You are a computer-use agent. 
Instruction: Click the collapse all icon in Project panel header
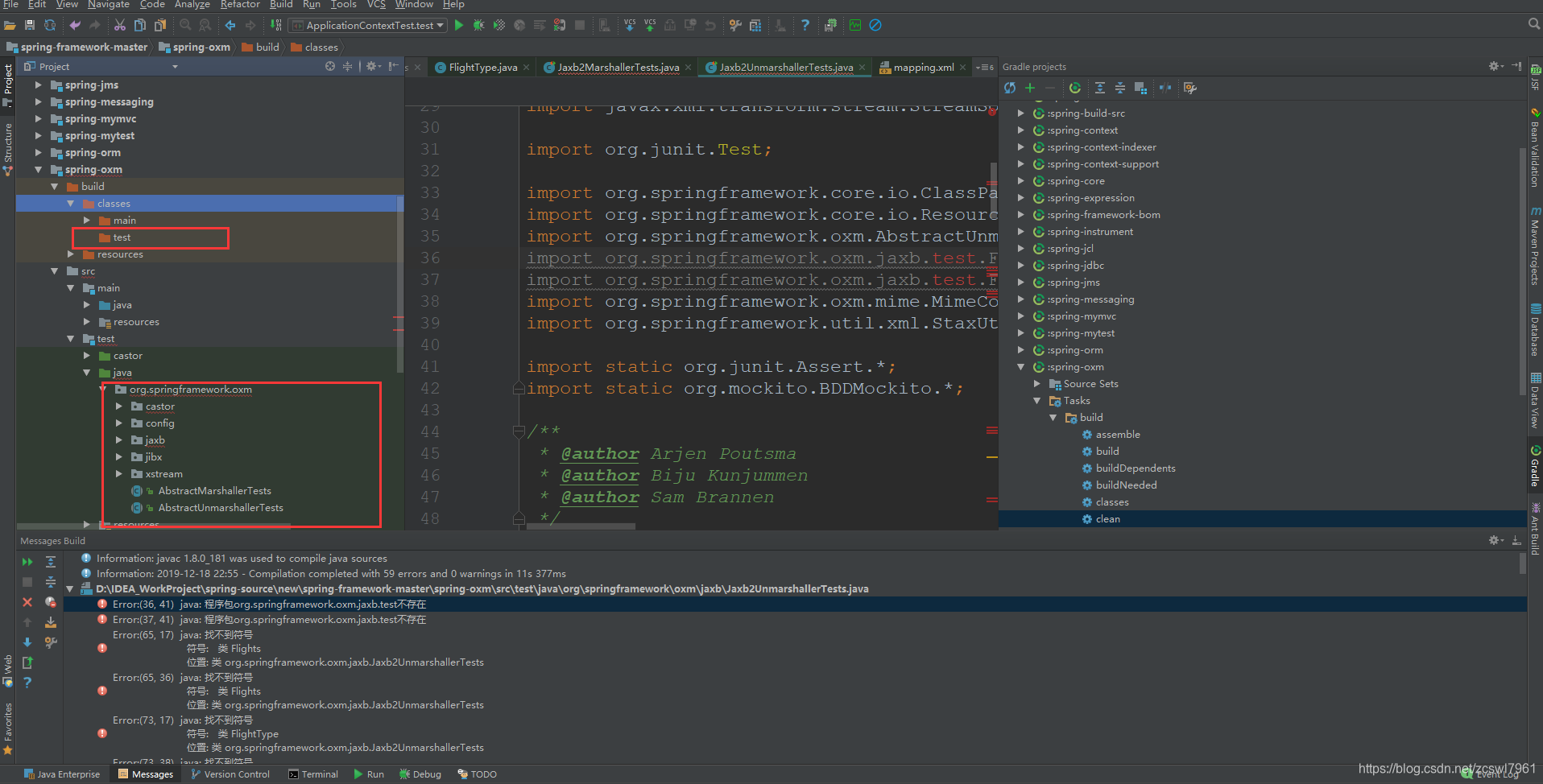point(348,66)
